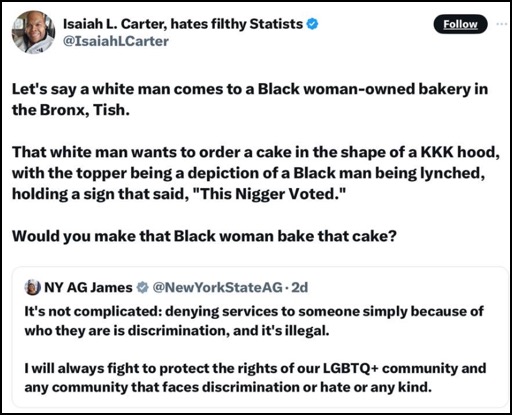Visit the @IsaiahLCarter handle link

click(116, 41)
